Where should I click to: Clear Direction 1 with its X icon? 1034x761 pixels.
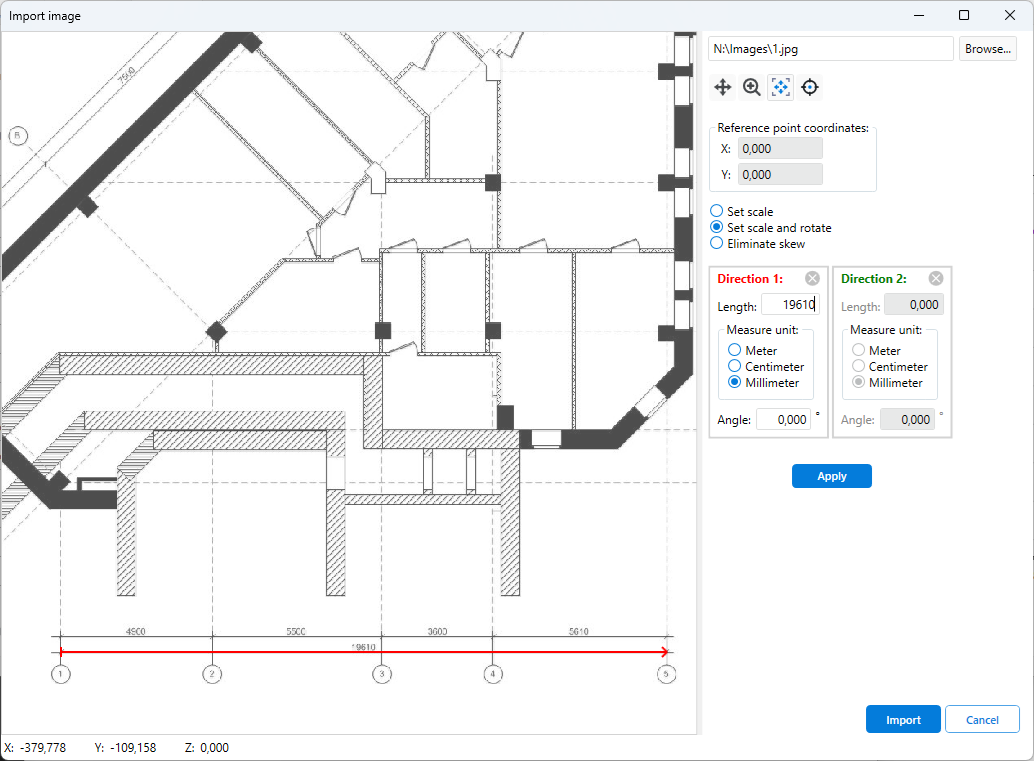point(812,279)
